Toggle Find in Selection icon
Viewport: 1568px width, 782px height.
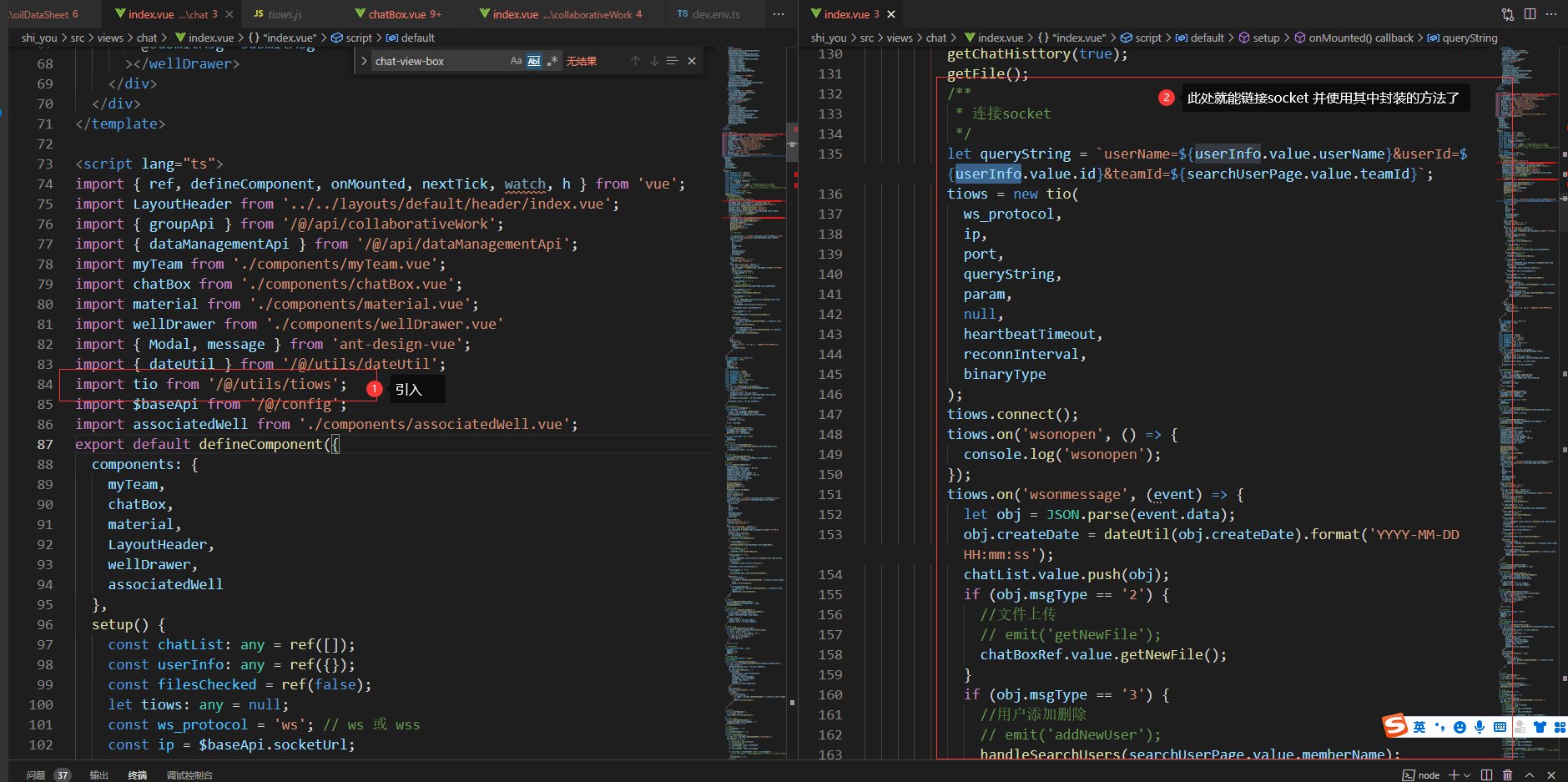(672, 61)
